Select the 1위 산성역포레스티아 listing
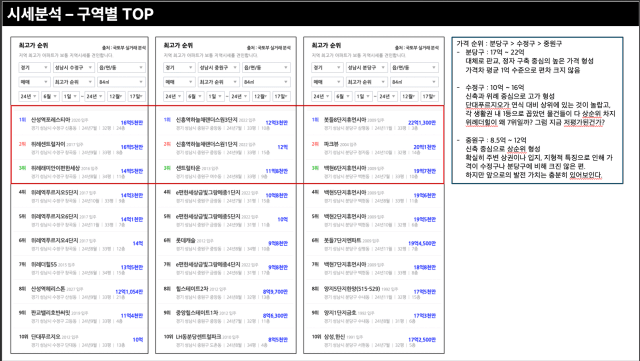The width and height of the screenshot is (640, 361). [80, 123]
